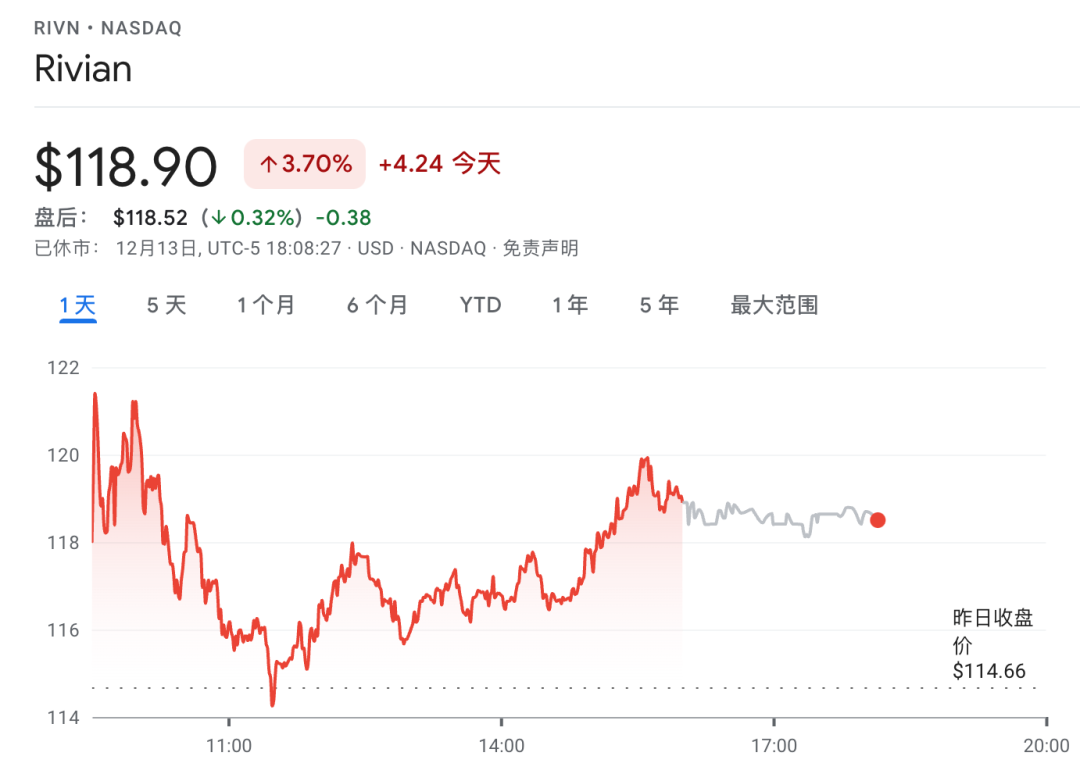
Task: Open the 免责声明 disclaimer link
Action: (540, 249)
